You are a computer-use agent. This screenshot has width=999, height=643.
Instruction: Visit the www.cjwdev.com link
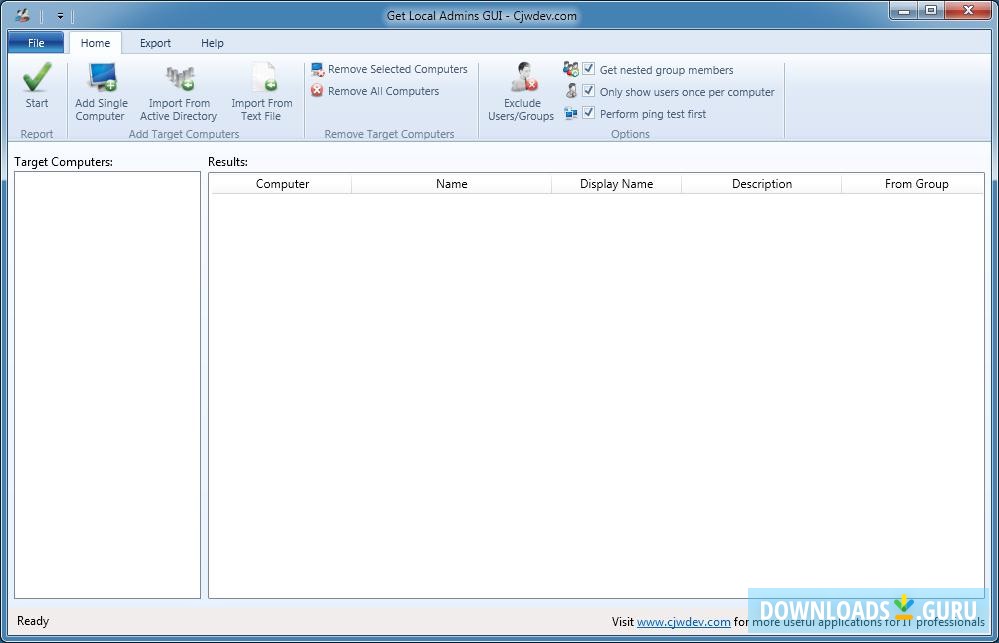(685, 620)
